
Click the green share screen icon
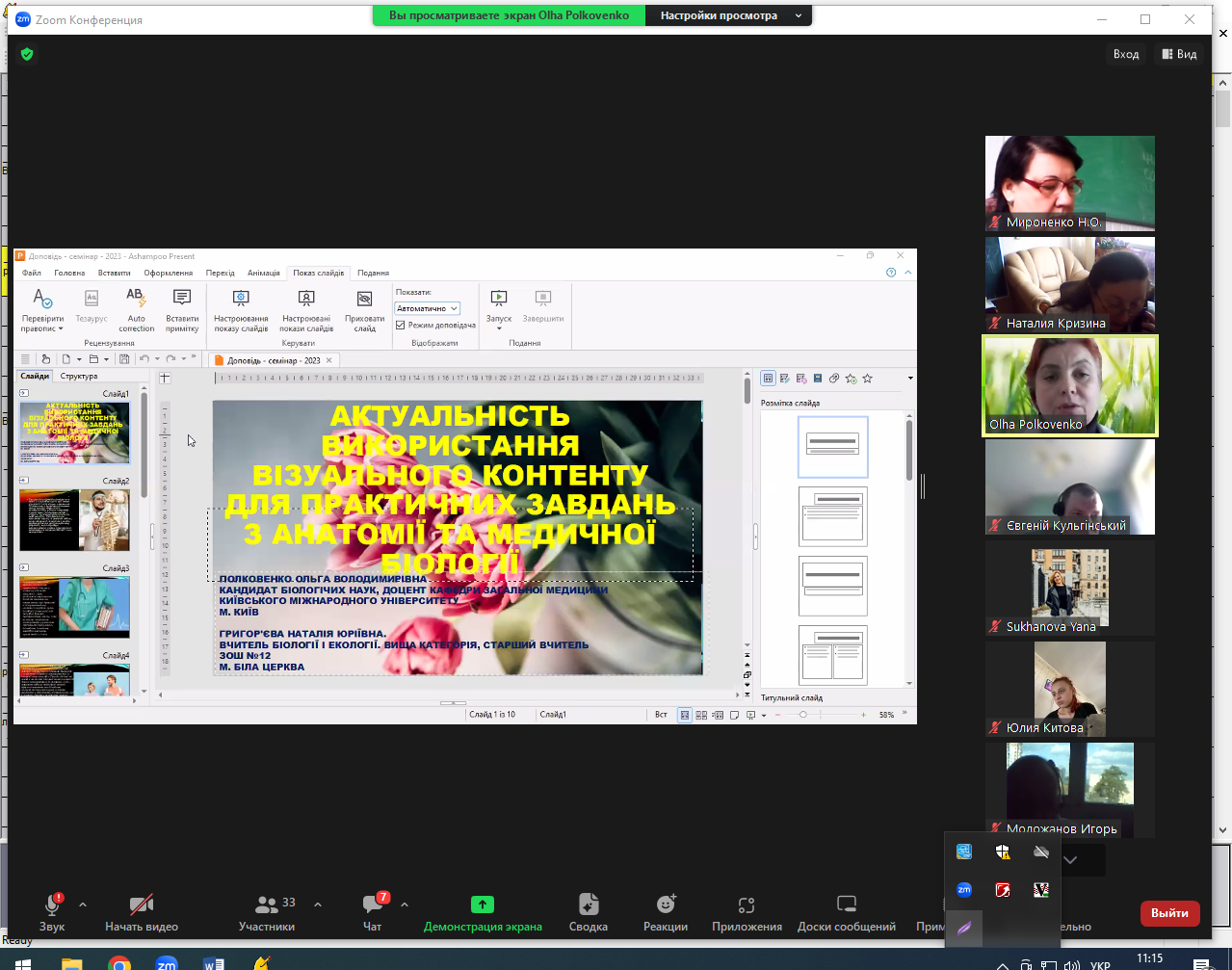[x=483, y=904]
